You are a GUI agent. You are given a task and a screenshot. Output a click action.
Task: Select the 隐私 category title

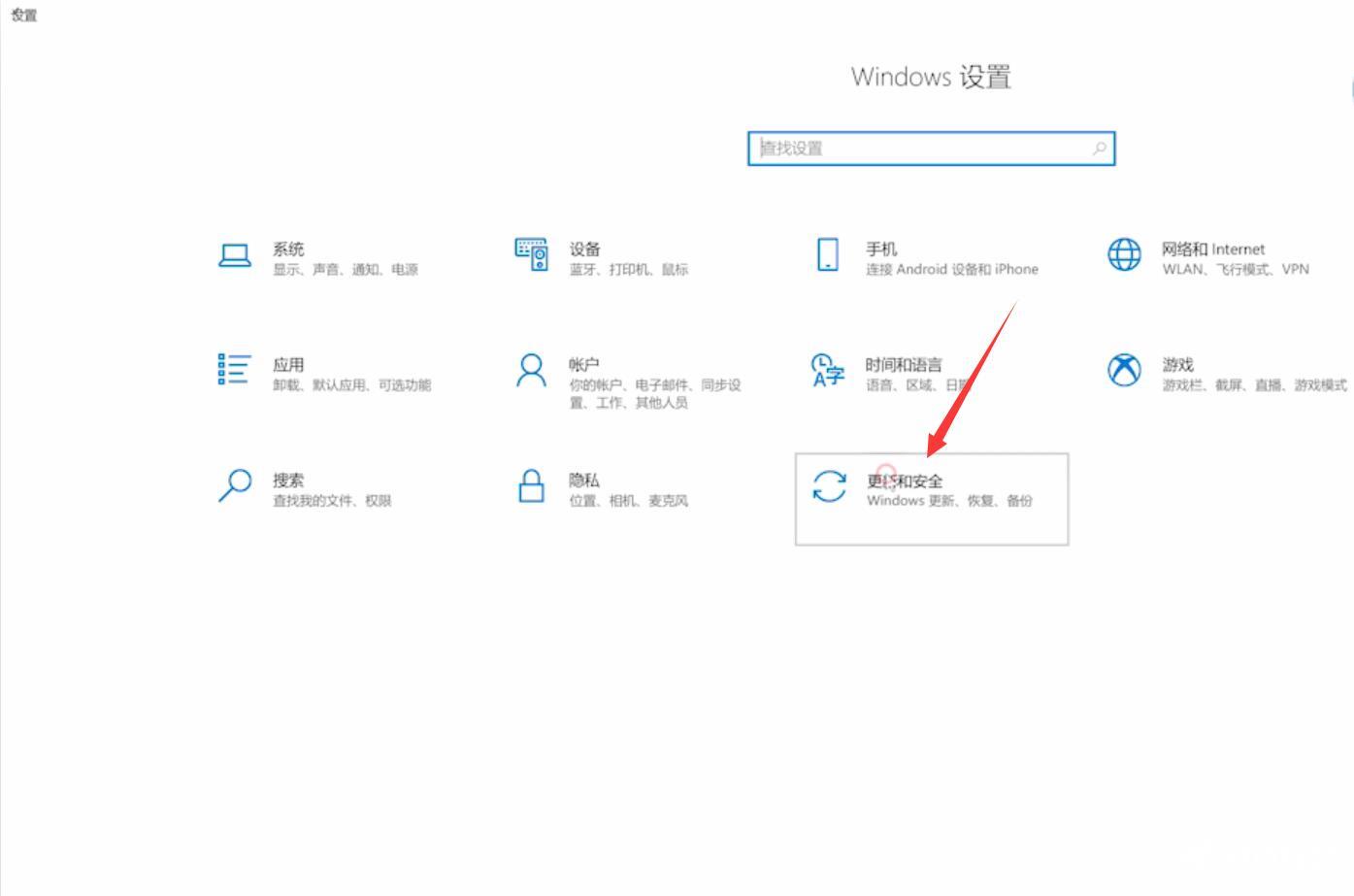pyautogui.click(x=584, y=480)
